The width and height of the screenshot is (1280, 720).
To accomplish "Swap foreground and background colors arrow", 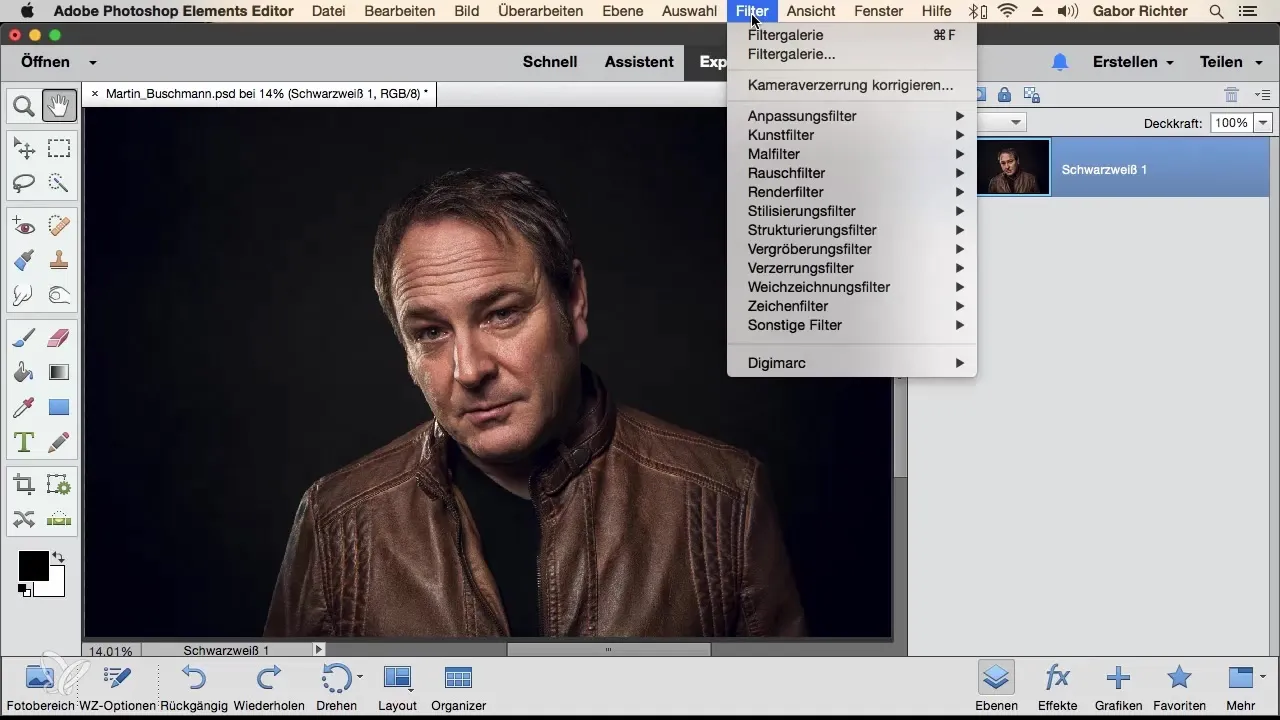I will click(x=58, y=557).
